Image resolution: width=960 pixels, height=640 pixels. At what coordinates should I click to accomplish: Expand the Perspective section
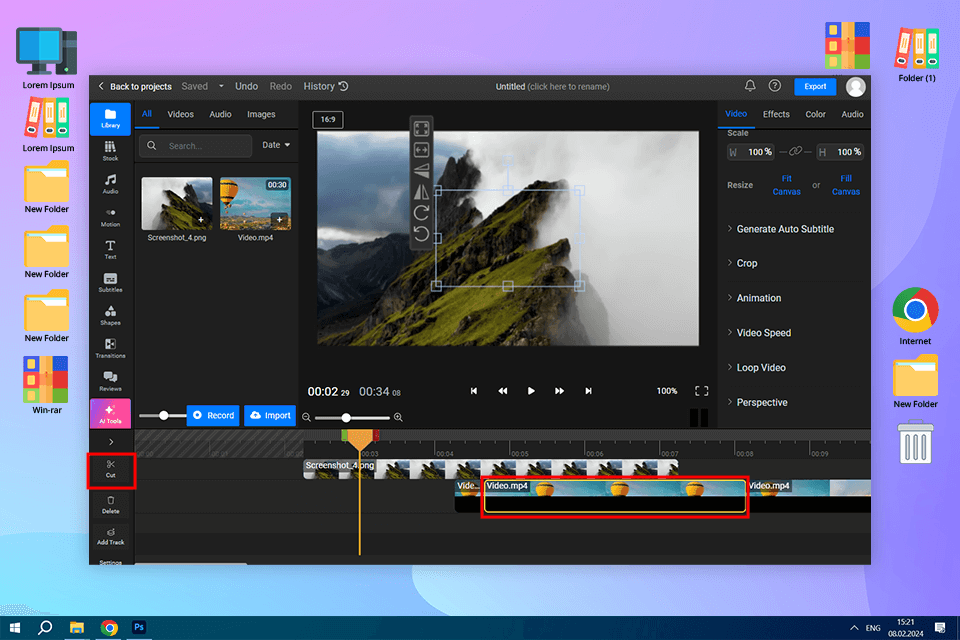(757, 402)
